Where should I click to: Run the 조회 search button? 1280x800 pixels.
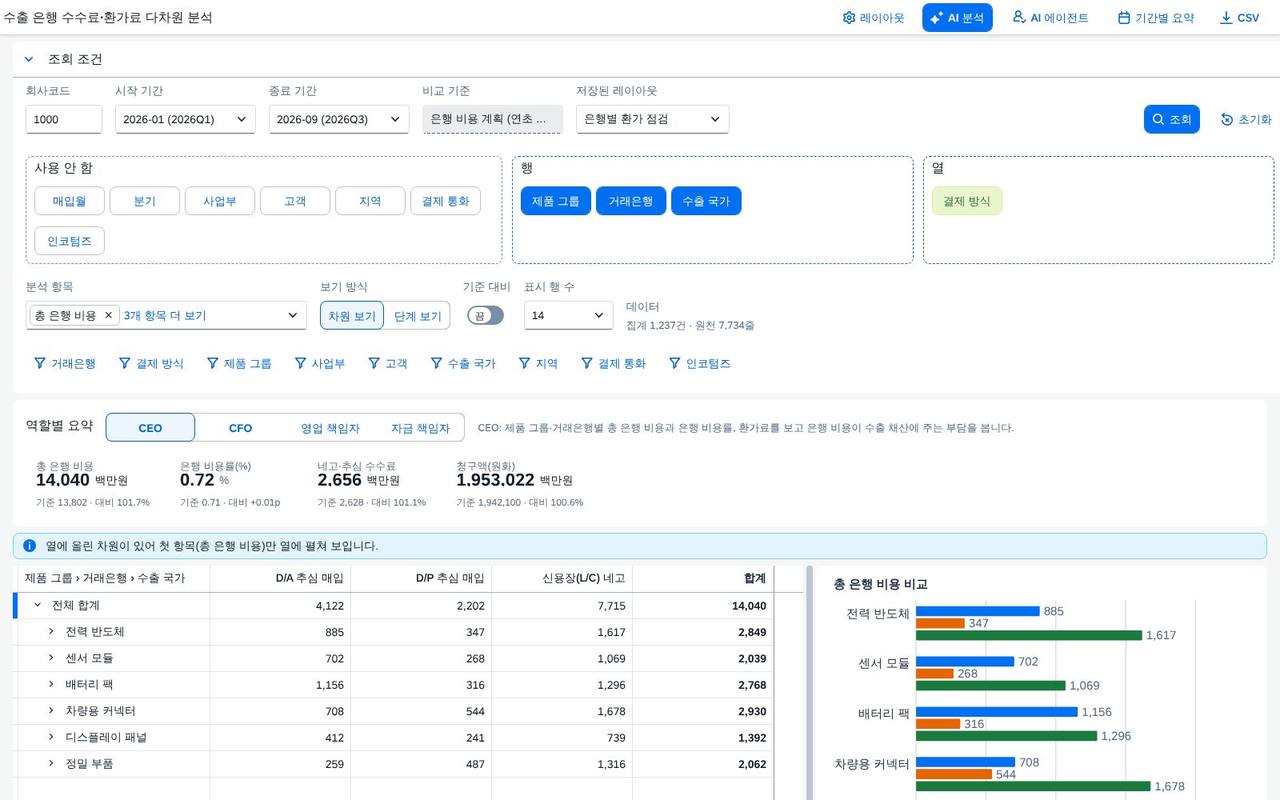(x=1171, y=119)
